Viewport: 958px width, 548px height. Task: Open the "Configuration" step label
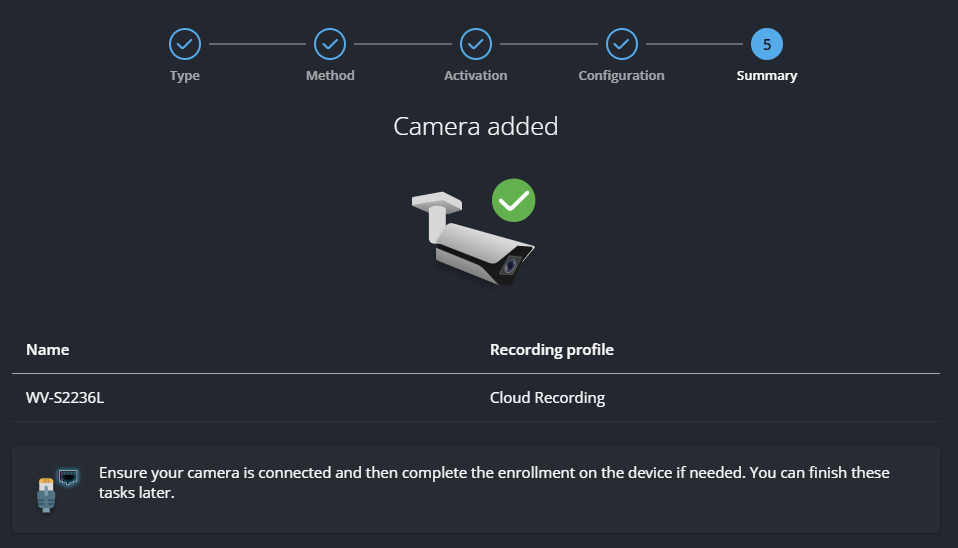[x=621, y=76]
